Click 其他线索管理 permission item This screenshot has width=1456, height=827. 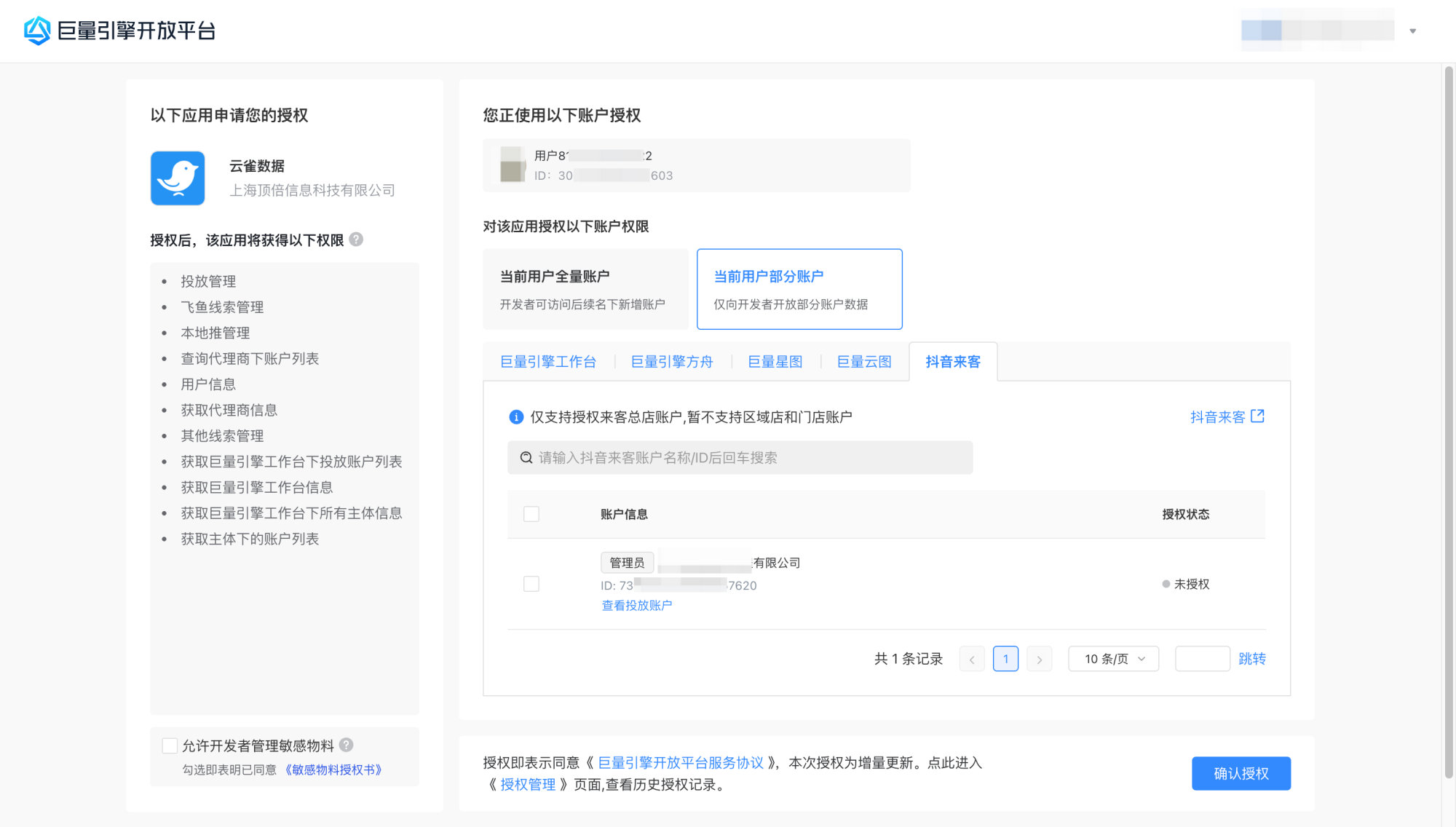(x=222, y=436)
